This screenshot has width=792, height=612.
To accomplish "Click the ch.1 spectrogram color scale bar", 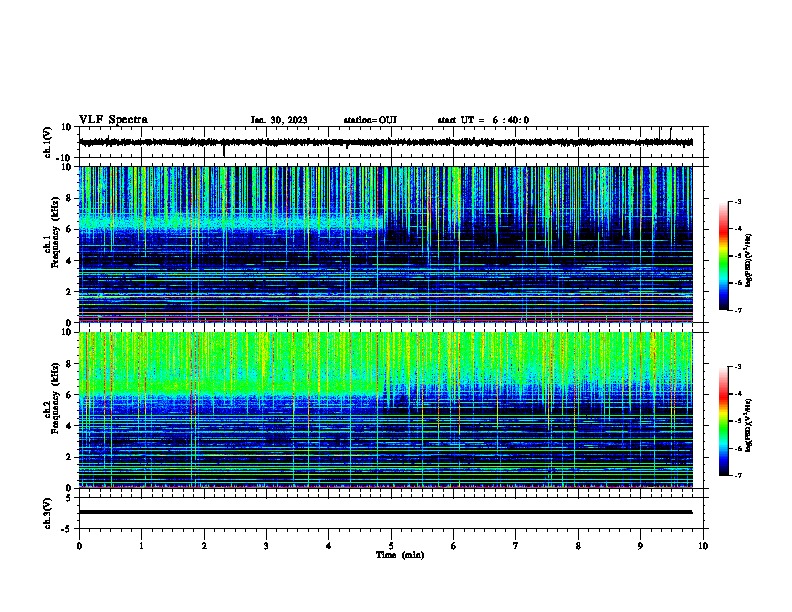I will click(x=724, y=256).
